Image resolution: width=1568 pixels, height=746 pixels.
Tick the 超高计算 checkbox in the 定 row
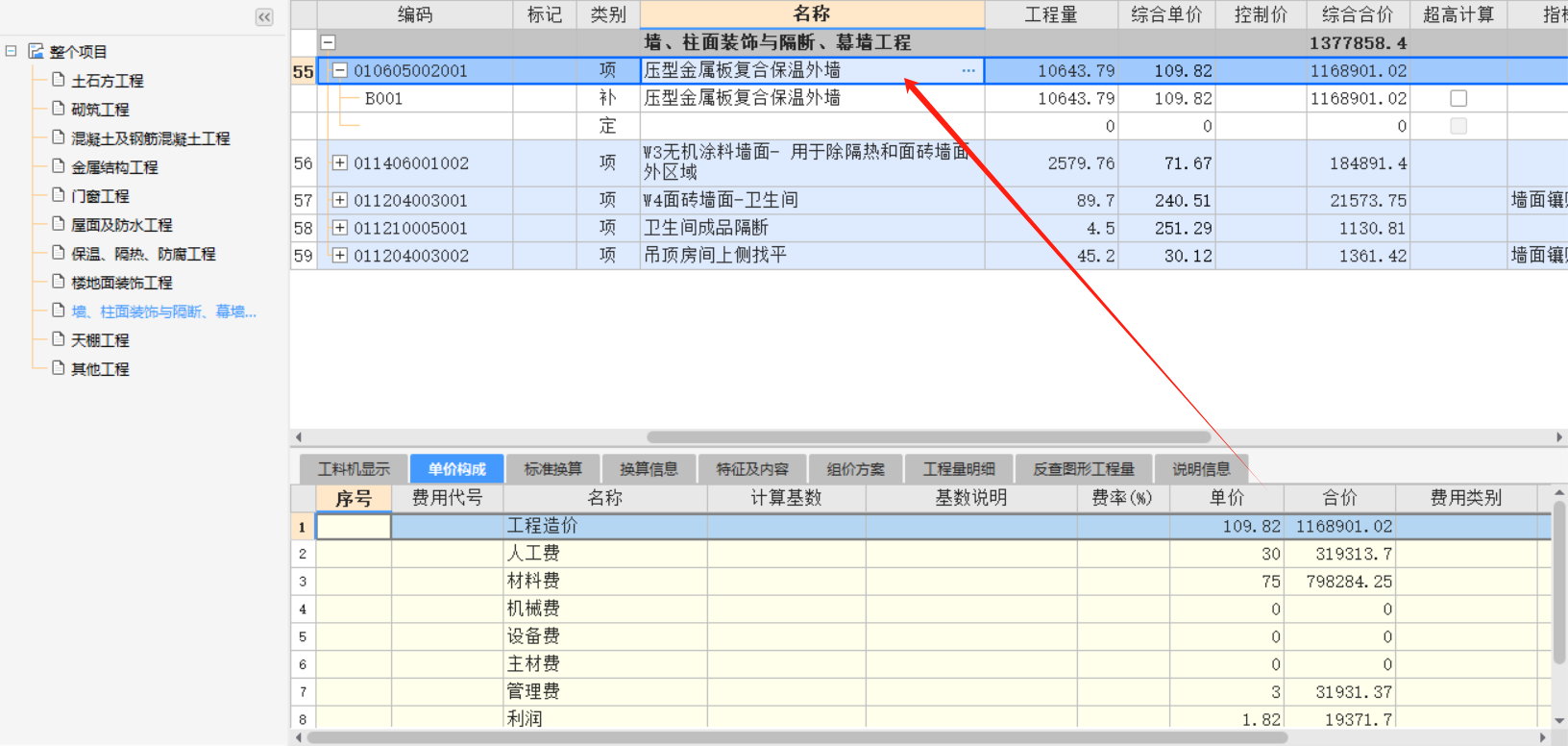1458,126
